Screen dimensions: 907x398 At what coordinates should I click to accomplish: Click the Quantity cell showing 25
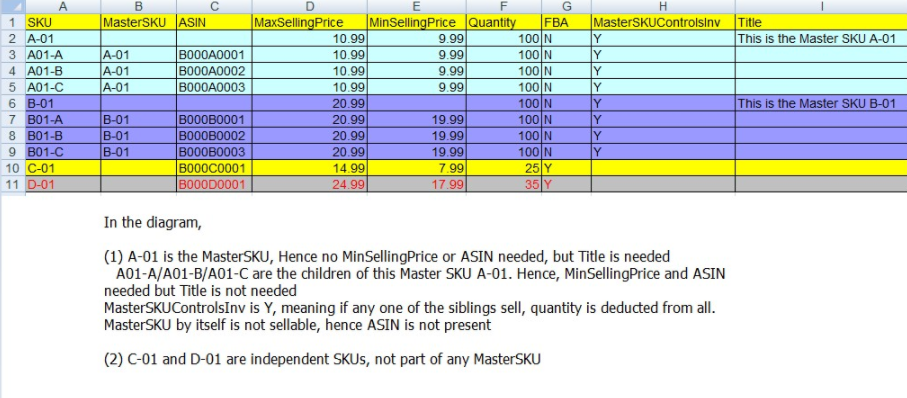click(504, 169)
